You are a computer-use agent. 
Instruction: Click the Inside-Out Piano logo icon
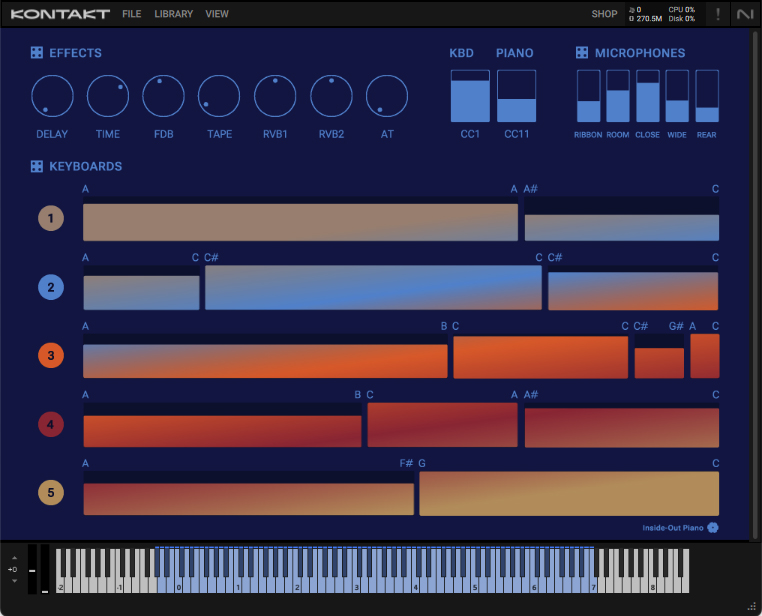coord(713,527)
